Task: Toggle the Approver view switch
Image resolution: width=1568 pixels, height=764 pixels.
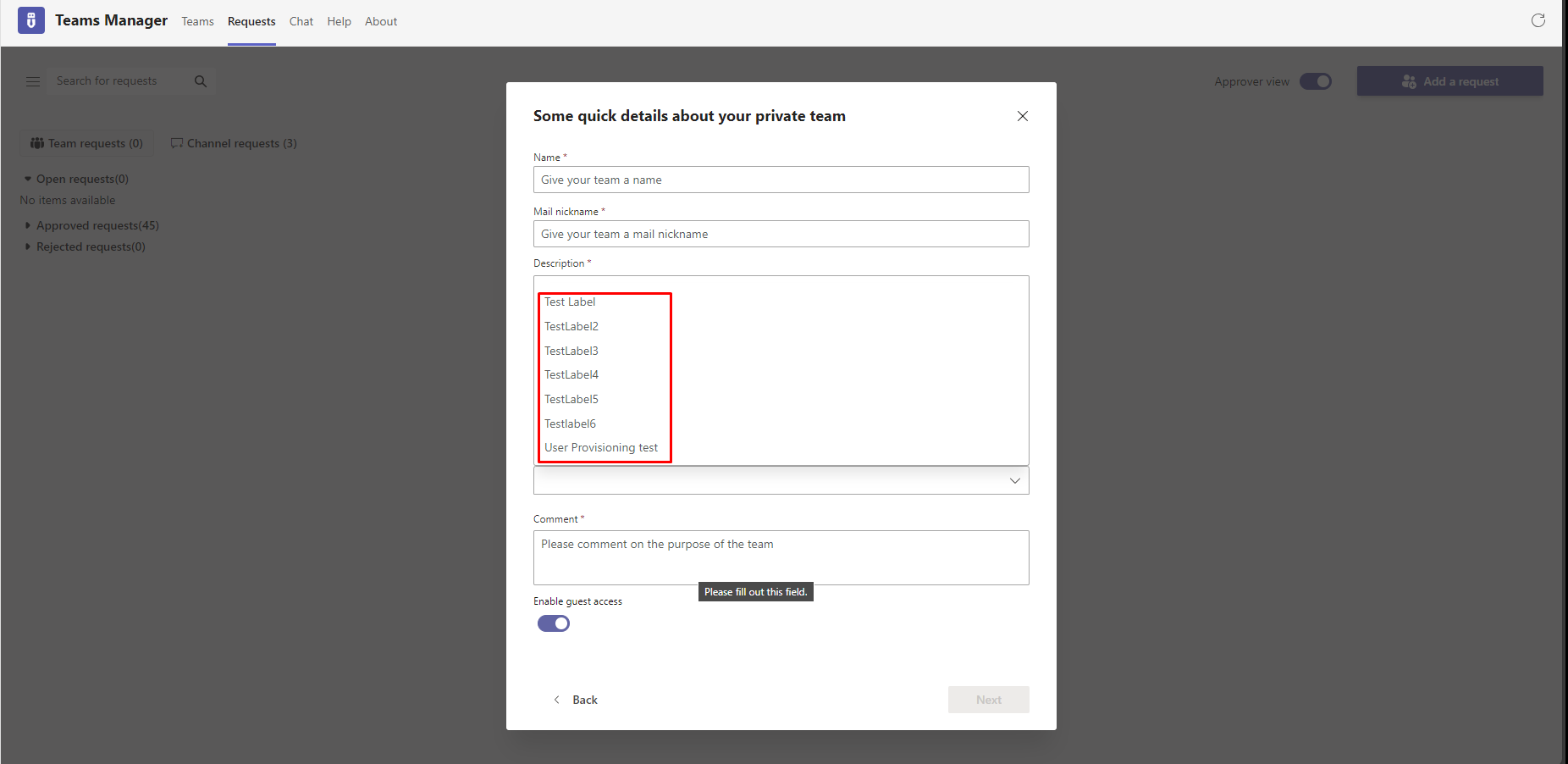Action: click(1316, 81)
